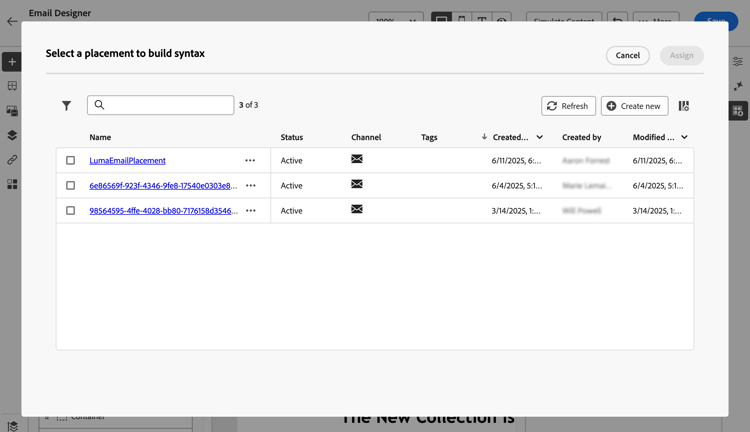Click the back arrow in Email Designer
The image size is (750, 432).
[x=12, y=22]
